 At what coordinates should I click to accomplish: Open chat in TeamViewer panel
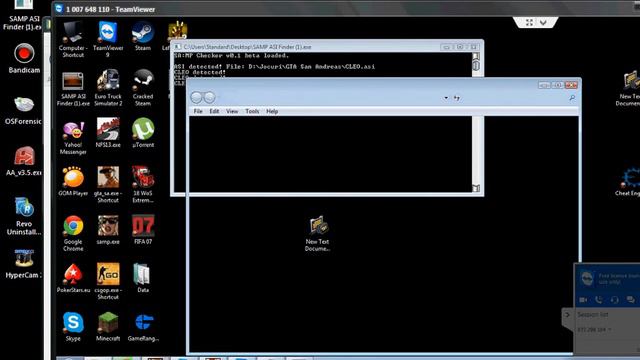pyautogui.click(x=631, y=300)
